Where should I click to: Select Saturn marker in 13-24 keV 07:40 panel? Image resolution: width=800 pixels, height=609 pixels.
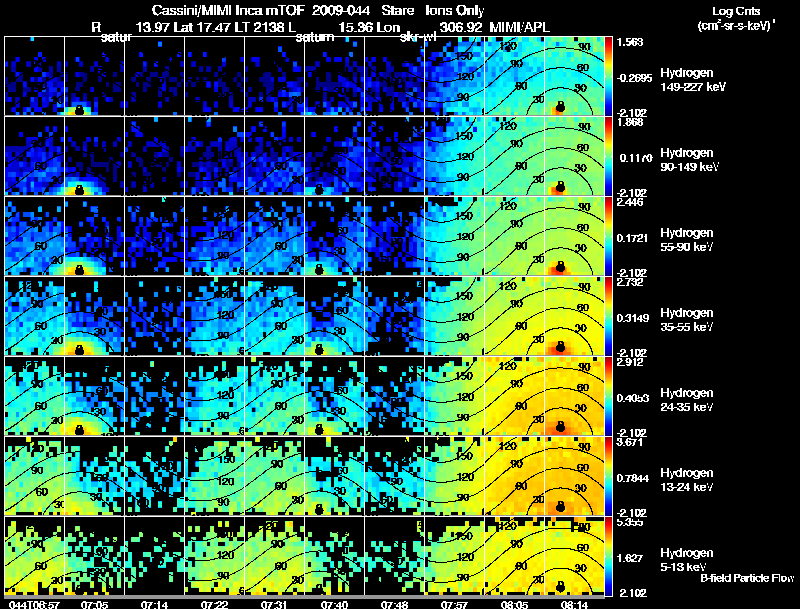pos(319,509)
